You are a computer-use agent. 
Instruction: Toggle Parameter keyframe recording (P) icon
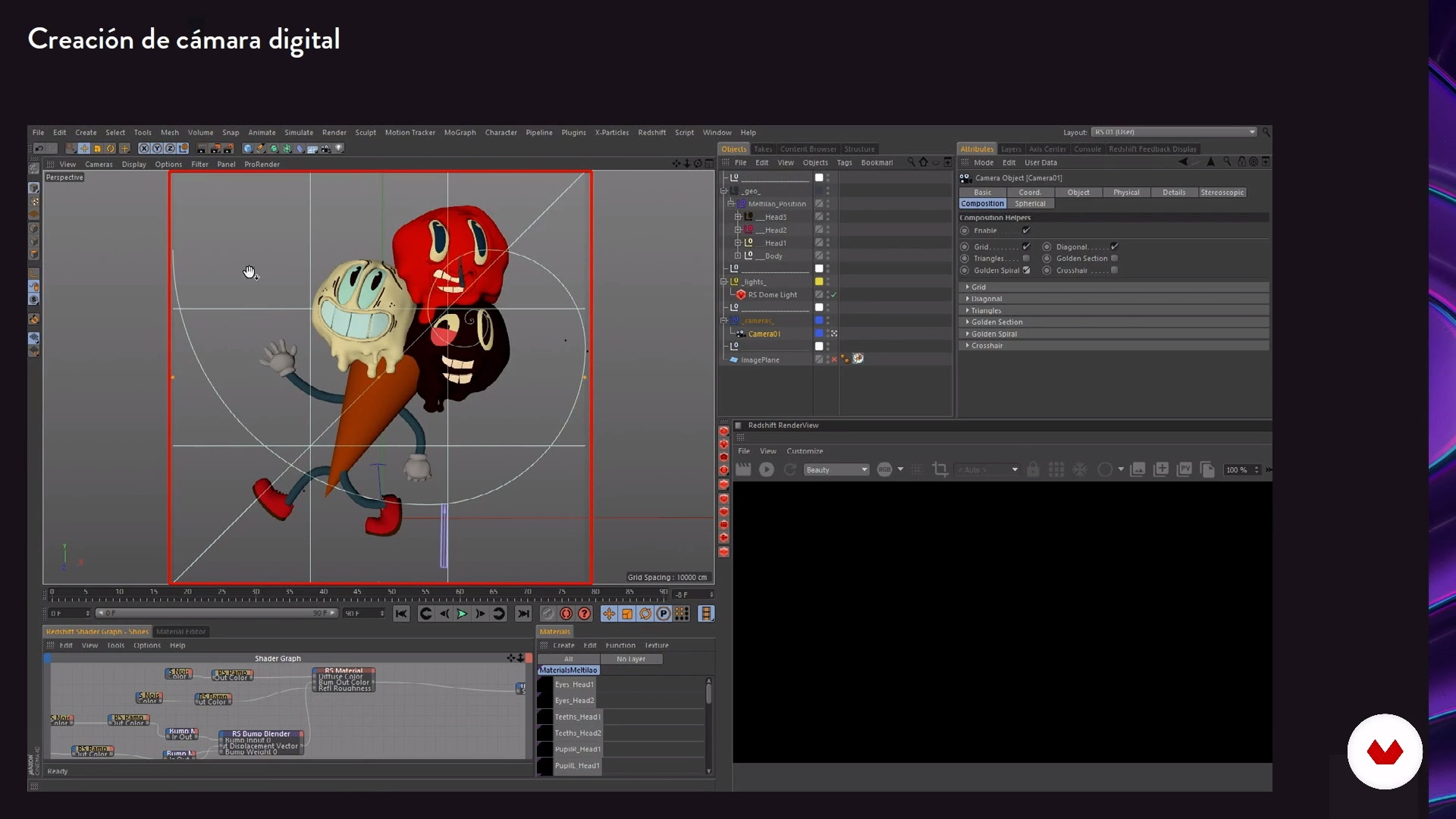pyautogui.click(x=664, y=614)
